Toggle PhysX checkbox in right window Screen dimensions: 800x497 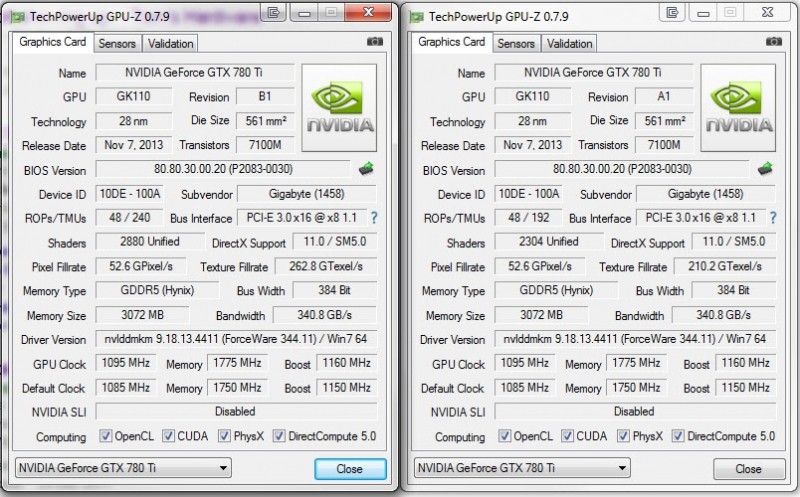(x=623, y=436)
